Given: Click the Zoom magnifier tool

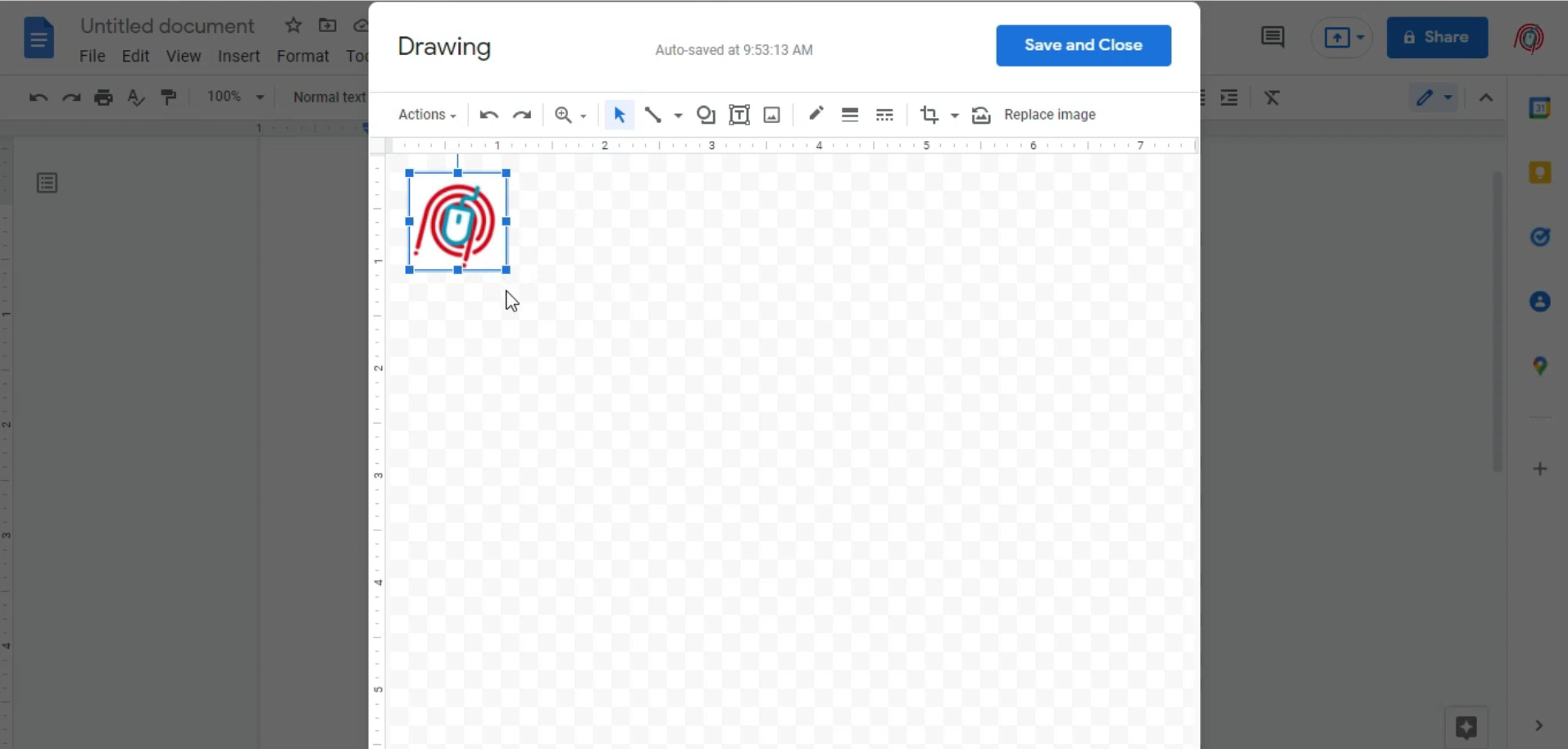Looking at the screenshot, I should (x=563, y=115).
